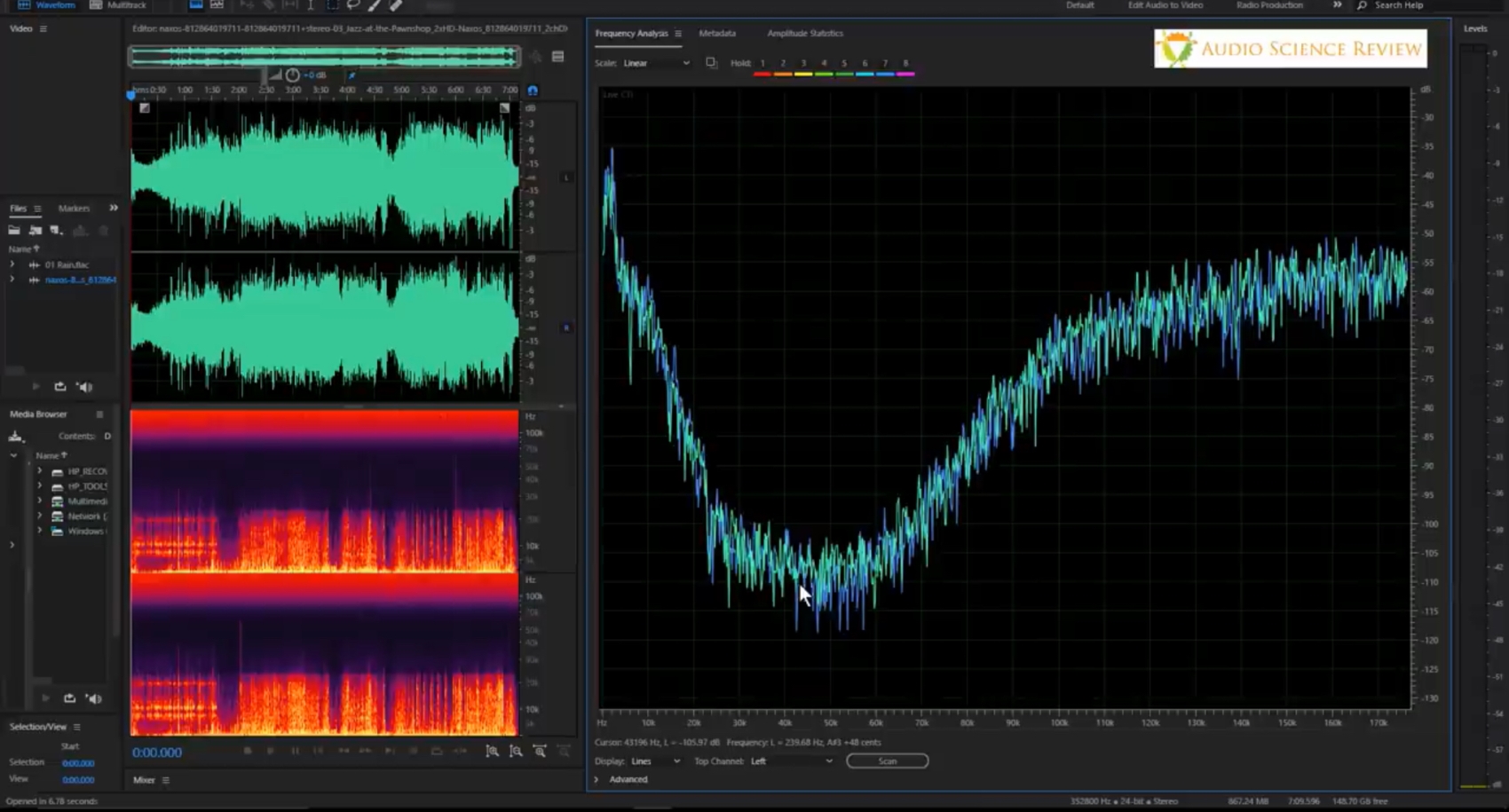The image size is (1509, 812).
Task: Switch to the Metadata tab
Action: point(717,33)
